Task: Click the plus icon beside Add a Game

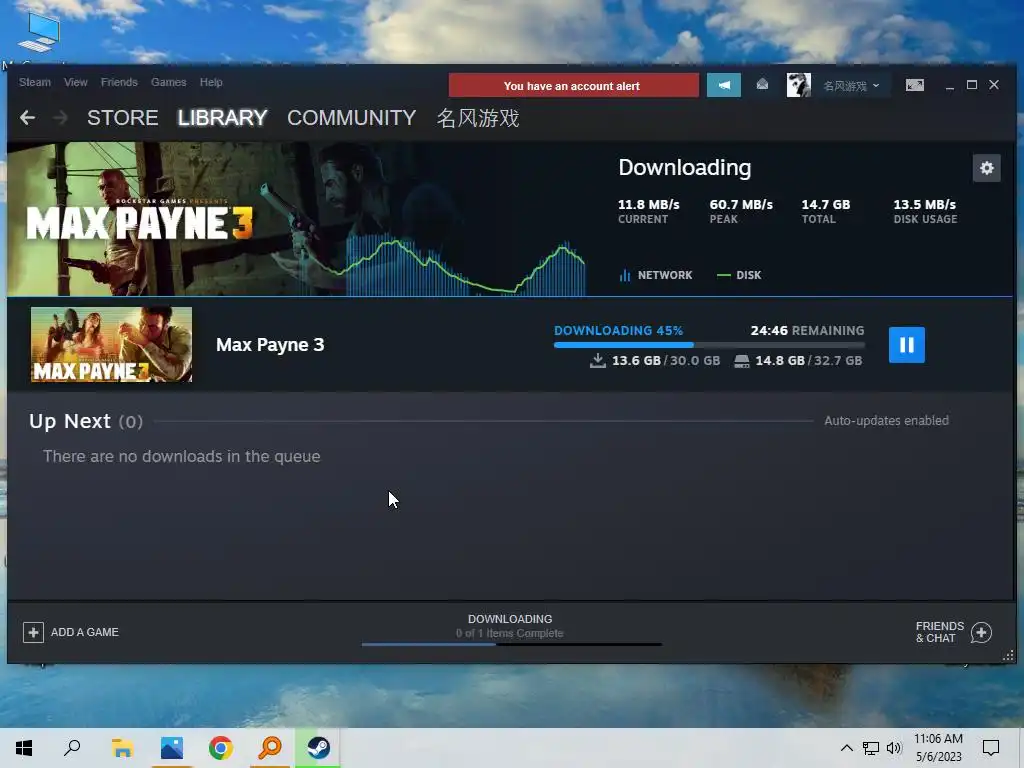Action: point(33,632)
